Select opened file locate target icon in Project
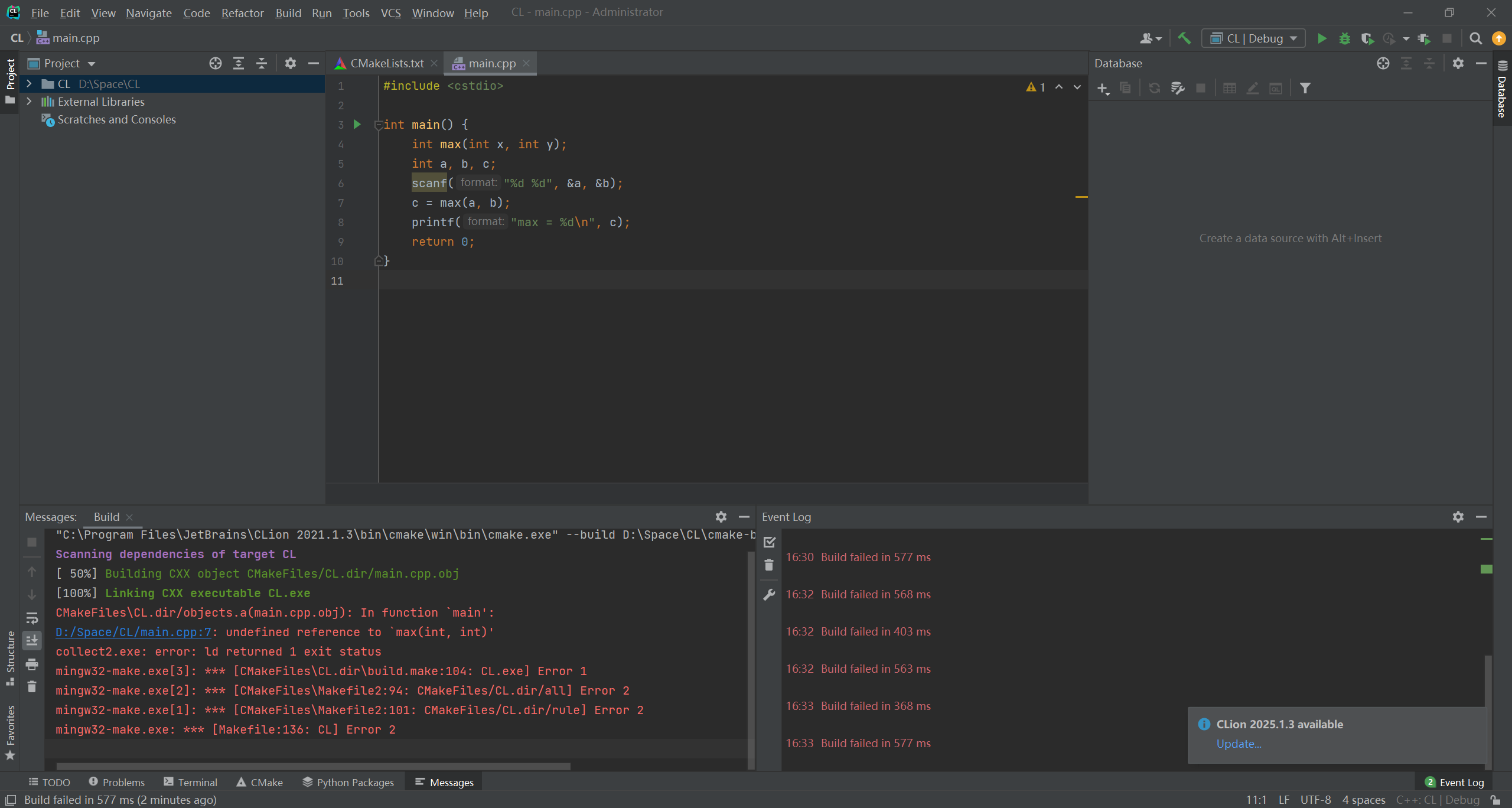The height and width of the screenshot is (808, 1512). tap(216, 63)
